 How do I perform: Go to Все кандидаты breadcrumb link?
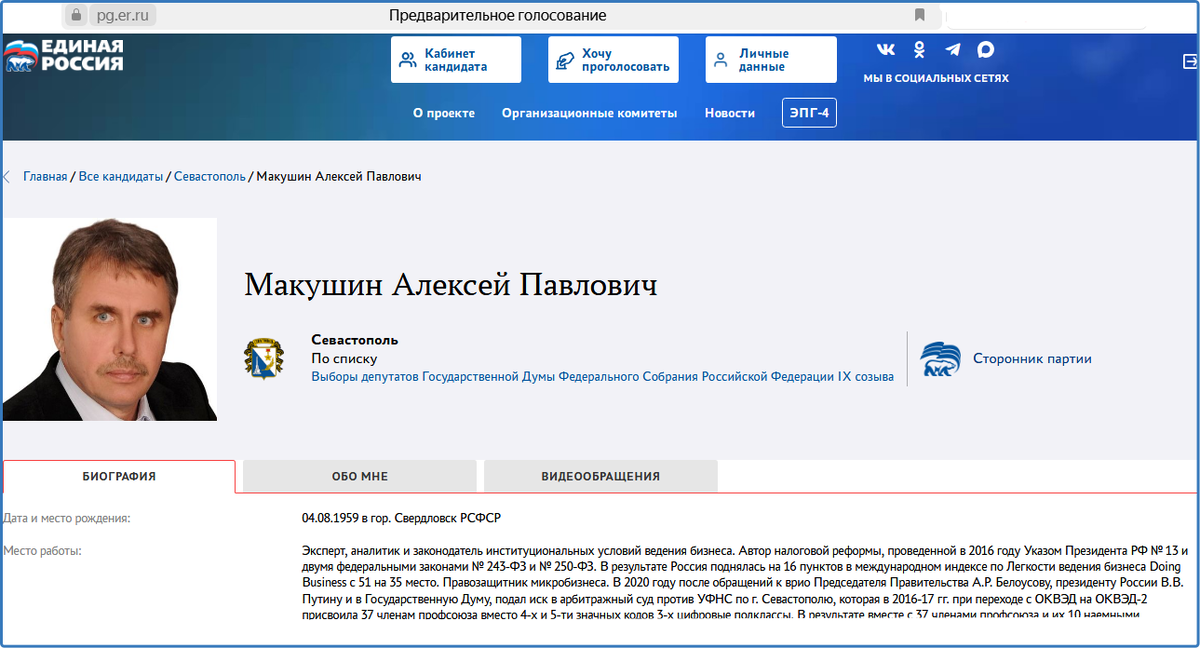(x=121, y=177)
